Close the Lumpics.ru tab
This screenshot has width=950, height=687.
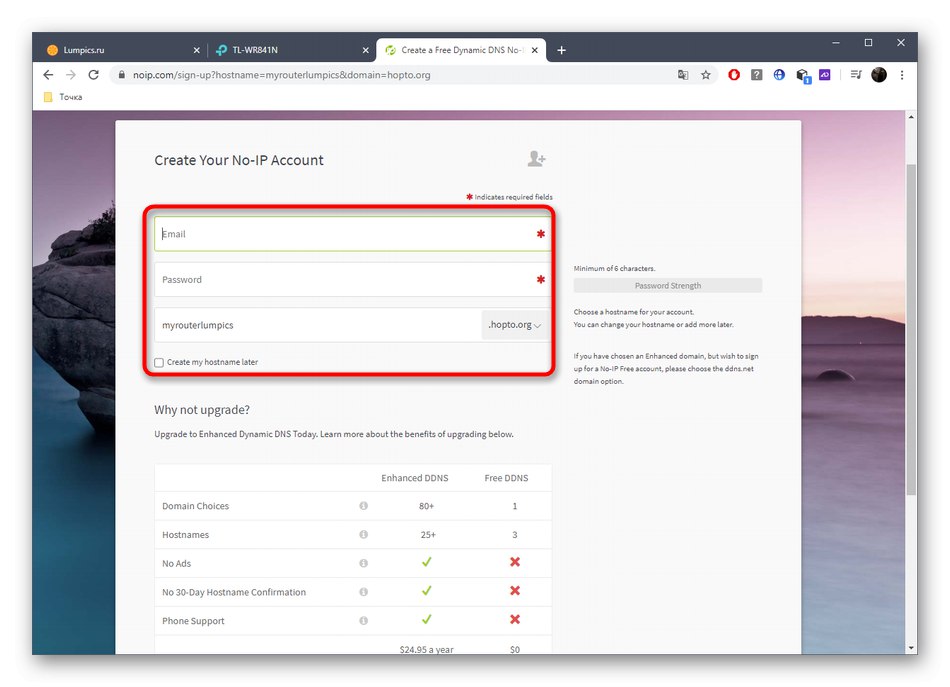196,50
